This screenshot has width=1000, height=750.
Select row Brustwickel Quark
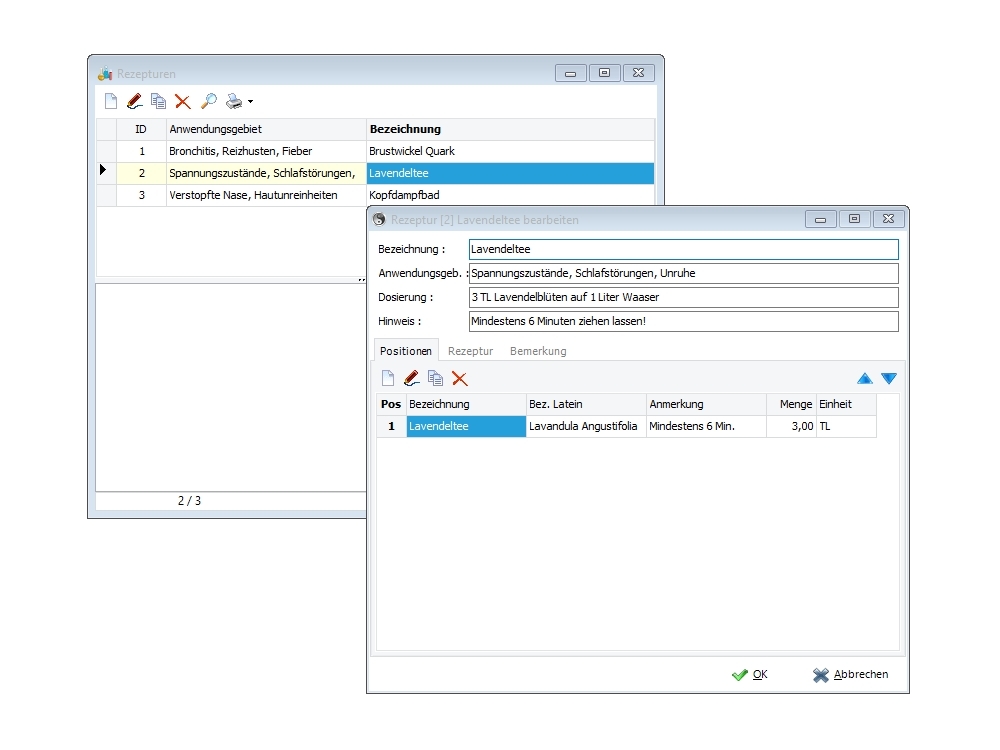click(375, 151)
